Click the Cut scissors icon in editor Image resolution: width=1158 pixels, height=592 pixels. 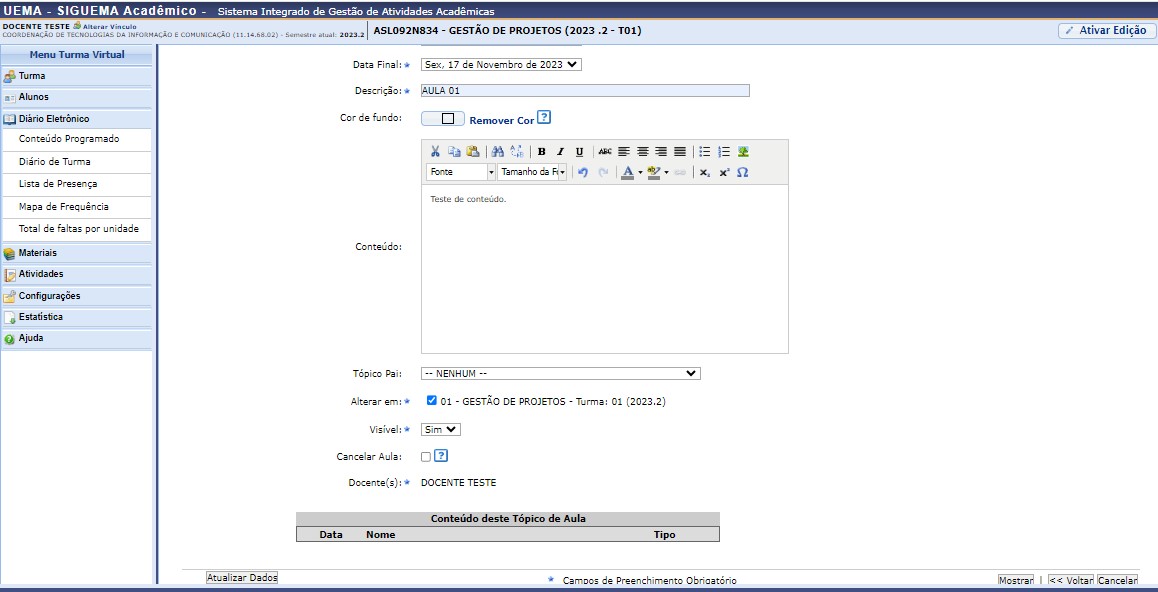click(x=435, y=152)
